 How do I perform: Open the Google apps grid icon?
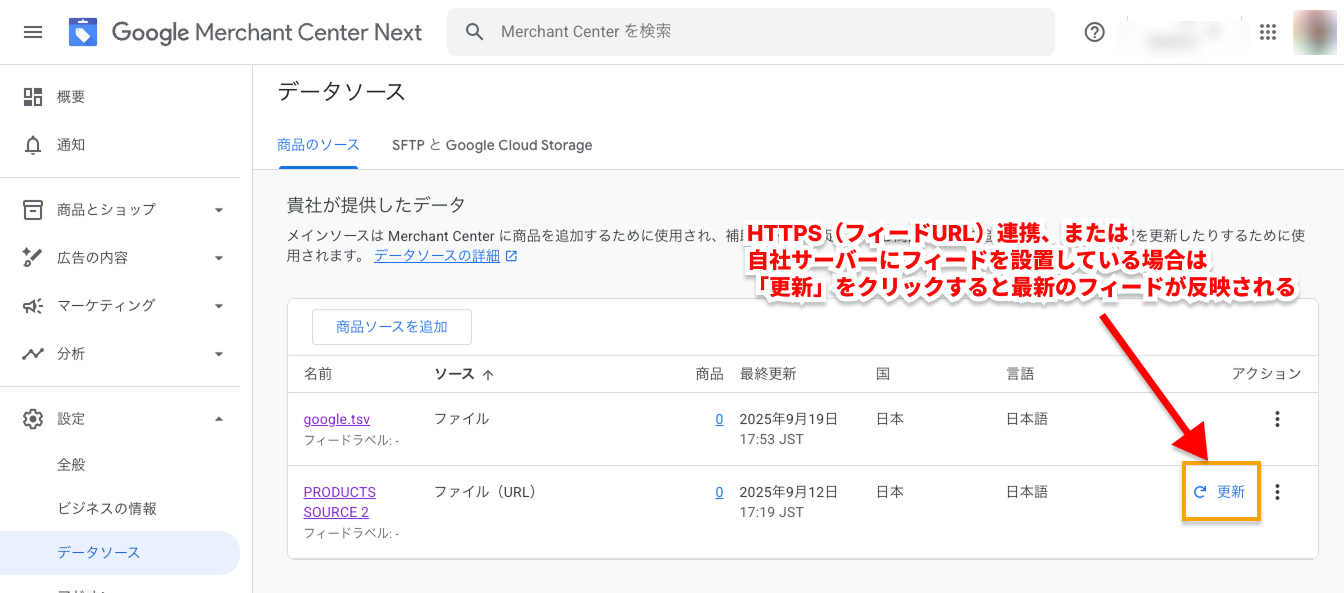[1268, 32]
